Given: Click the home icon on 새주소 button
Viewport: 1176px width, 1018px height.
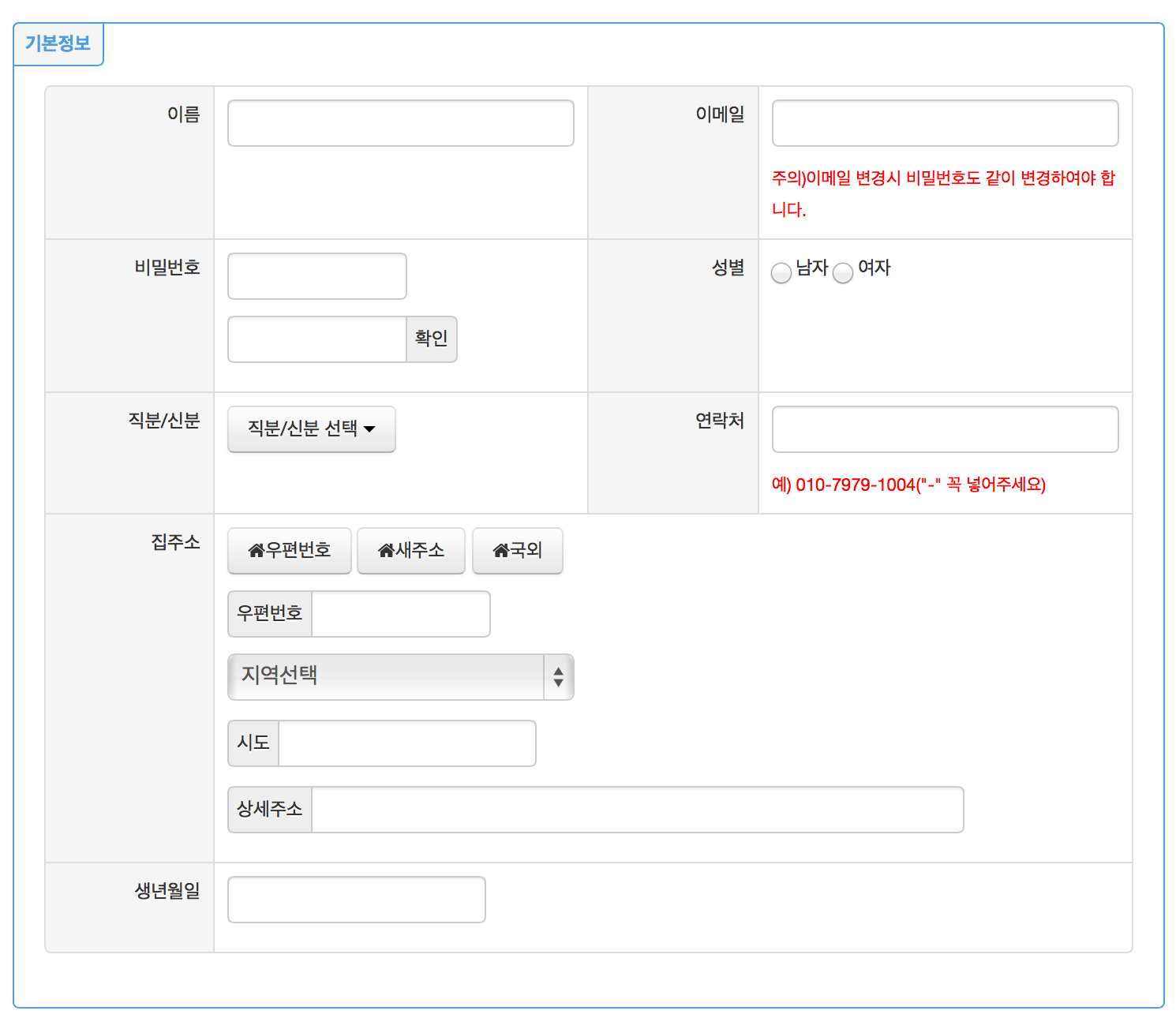Looking at the screenshot, I should [386, 551].
